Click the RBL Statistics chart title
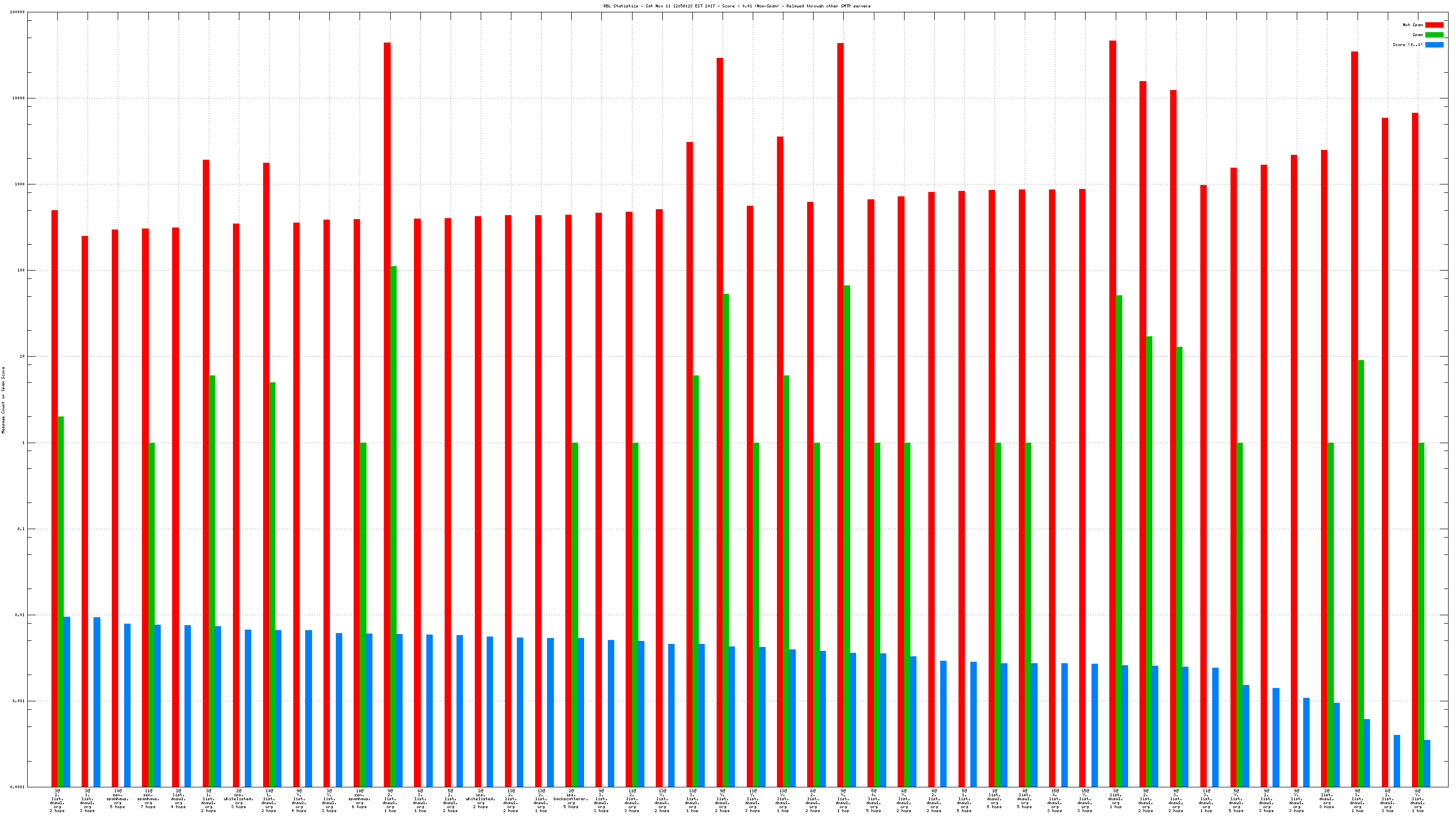Image resolution: width=1456 pixels, height=819 pixels. coord(736,6)
